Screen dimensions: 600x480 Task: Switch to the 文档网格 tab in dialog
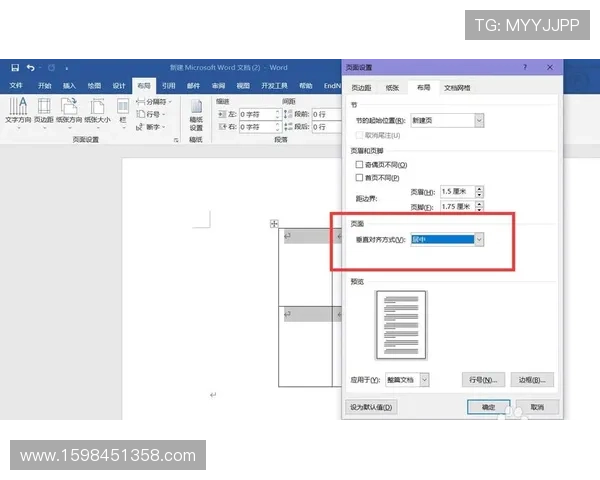457,88
